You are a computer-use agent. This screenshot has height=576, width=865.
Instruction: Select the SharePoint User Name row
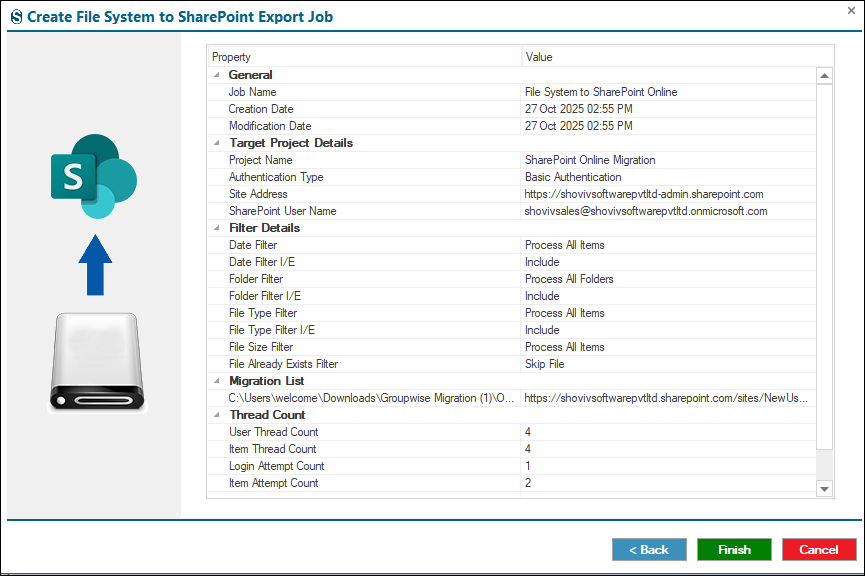[x=512, y=211]
